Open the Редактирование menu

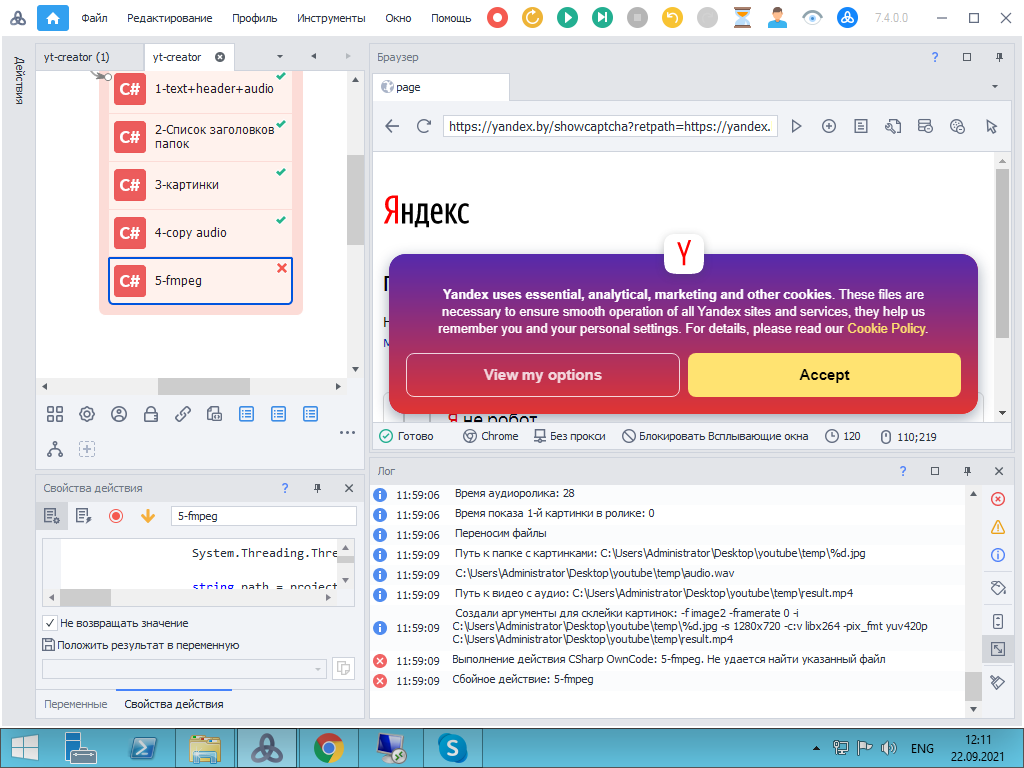(x=170, y=18)
